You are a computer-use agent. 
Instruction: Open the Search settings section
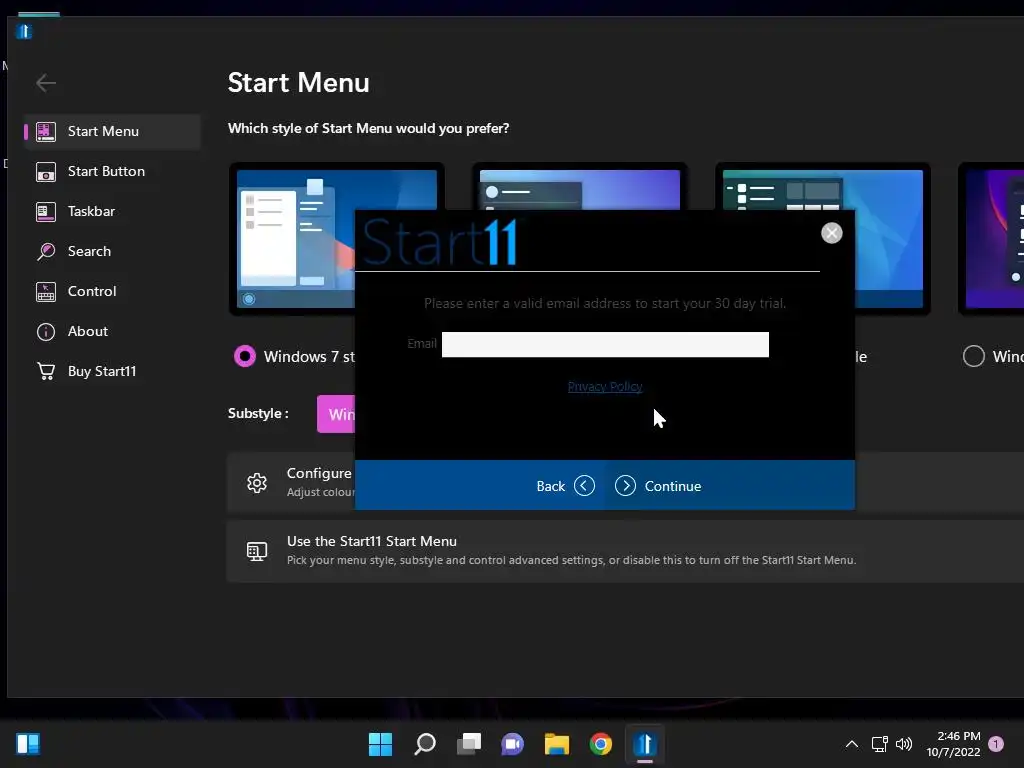(112, 251)
